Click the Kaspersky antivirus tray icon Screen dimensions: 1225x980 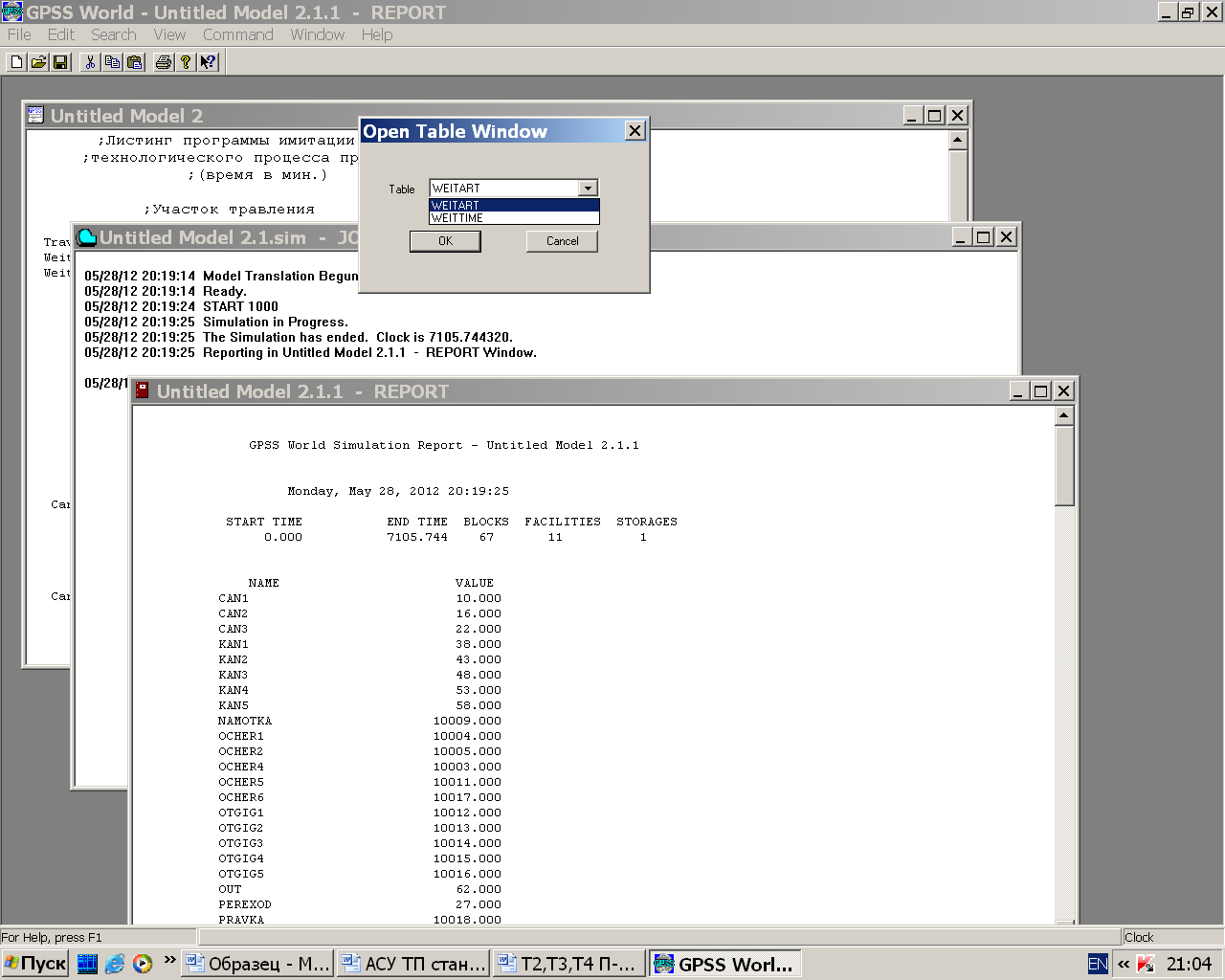tap(1146, 964)
